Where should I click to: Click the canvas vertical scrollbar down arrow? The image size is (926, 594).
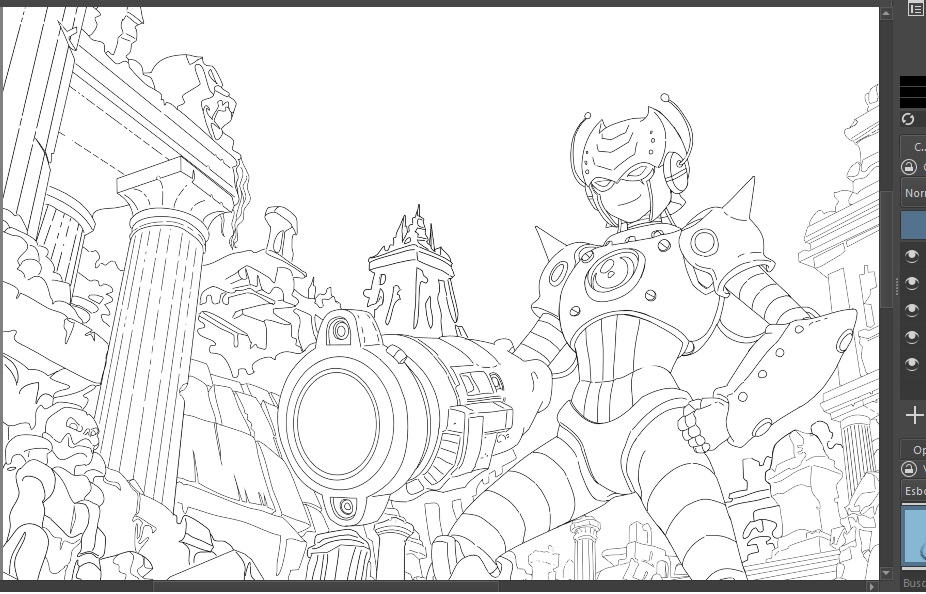(x=886, y=573)
